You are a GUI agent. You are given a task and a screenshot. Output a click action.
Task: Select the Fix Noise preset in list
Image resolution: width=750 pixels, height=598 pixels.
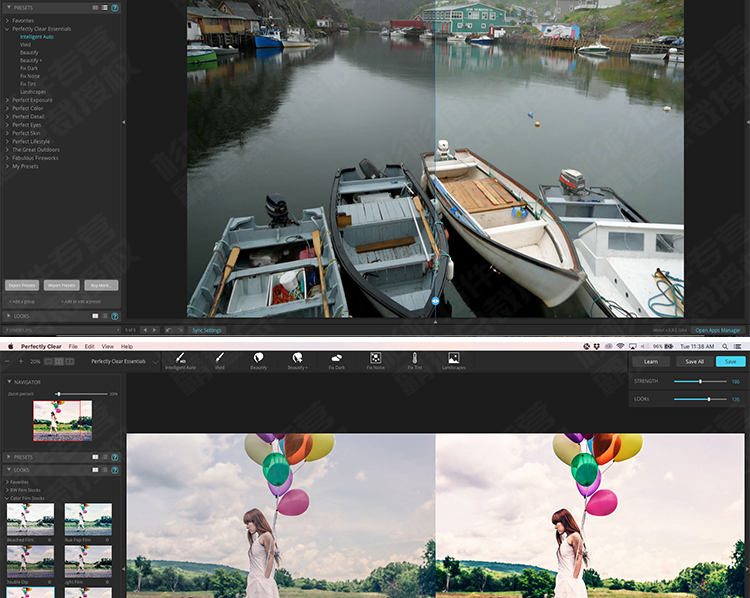click(x=30, y=76)
